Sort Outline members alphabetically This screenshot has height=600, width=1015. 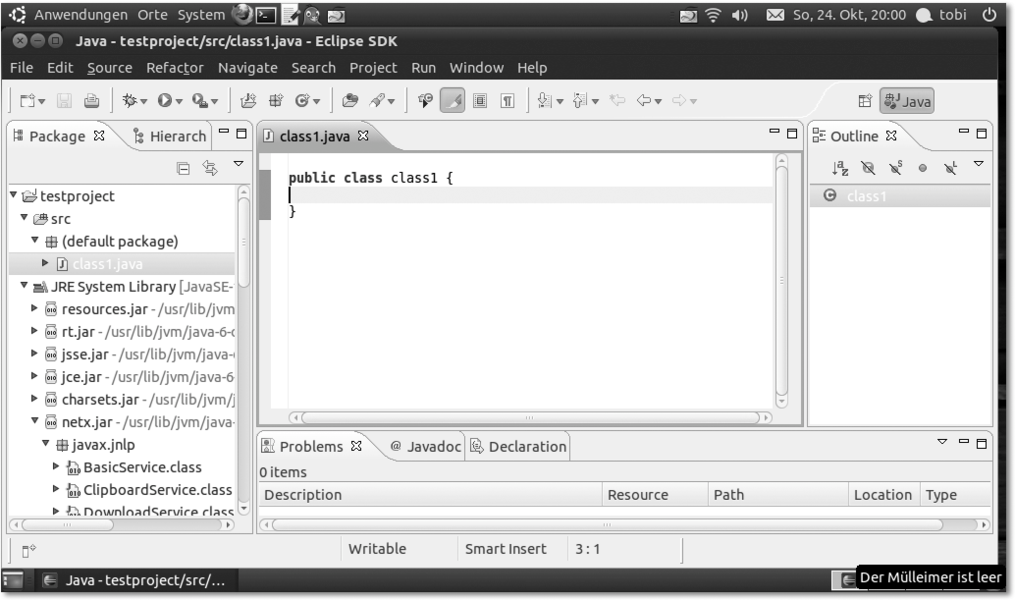[843, 170]
